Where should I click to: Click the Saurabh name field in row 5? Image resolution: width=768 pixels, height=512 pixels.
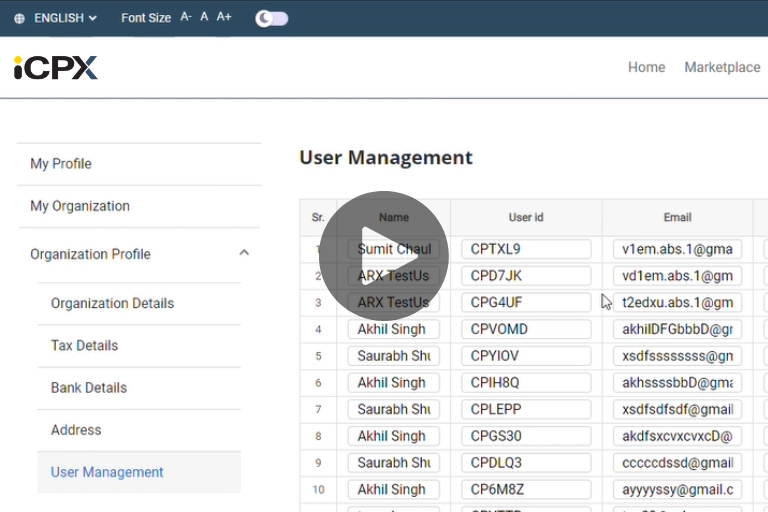[x=393, y=356]
